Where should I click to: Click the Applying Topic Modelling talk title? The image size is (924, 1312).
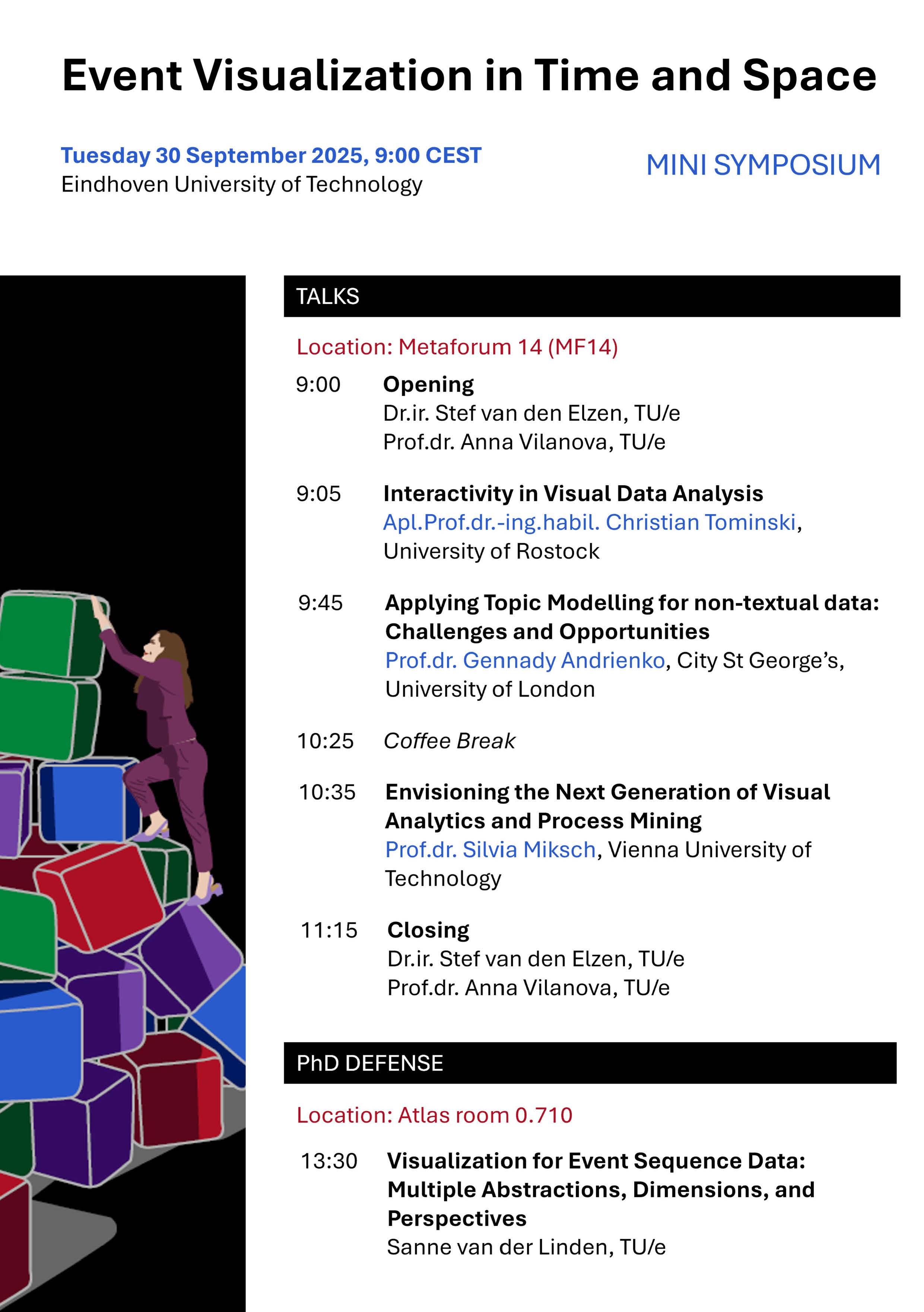tap(632, 617)
